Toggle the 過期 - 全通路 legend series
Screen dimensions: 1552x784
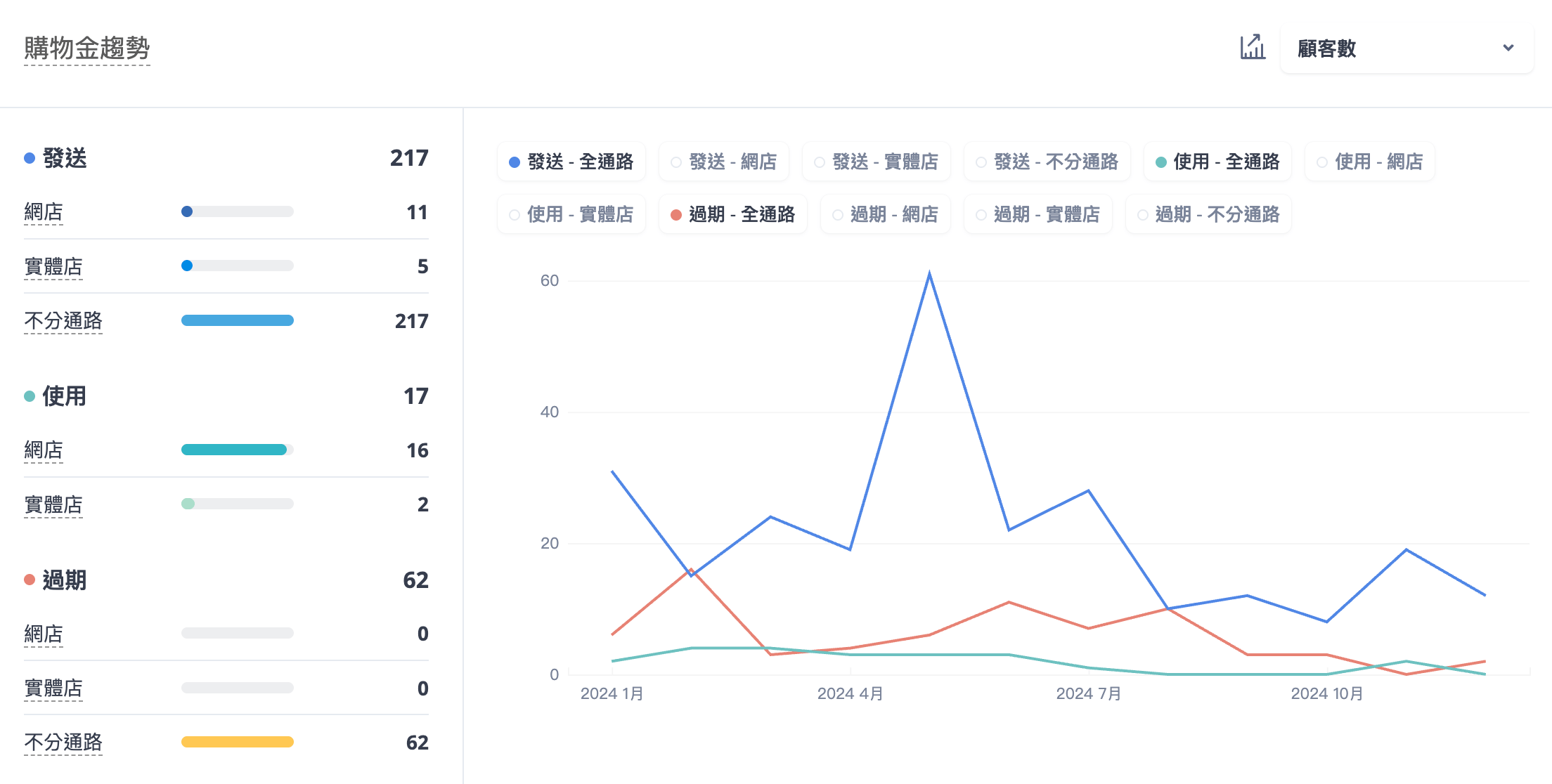click(733, 214)
